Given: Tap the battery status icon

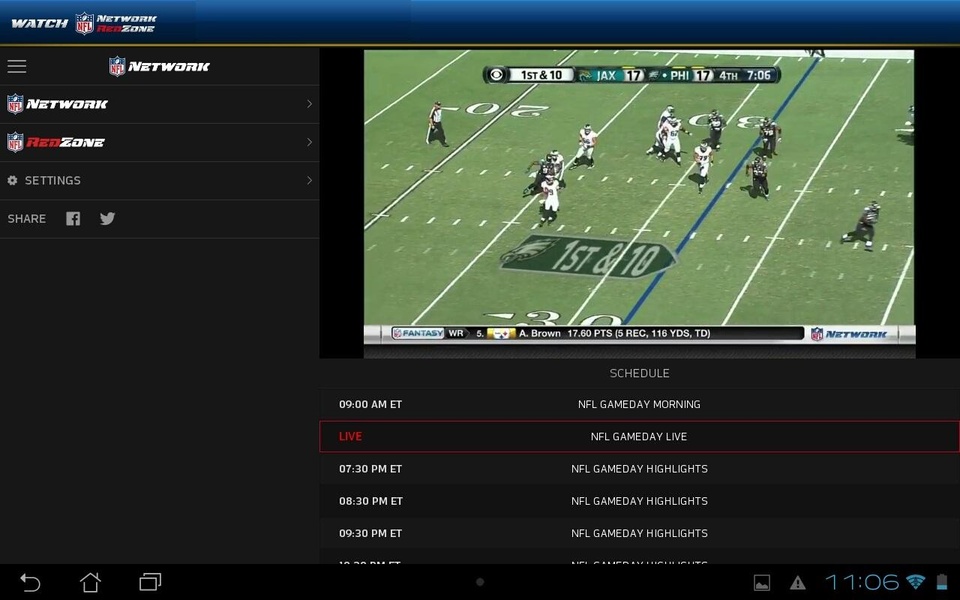Looking at the screenshot, I should click(942, 581).
